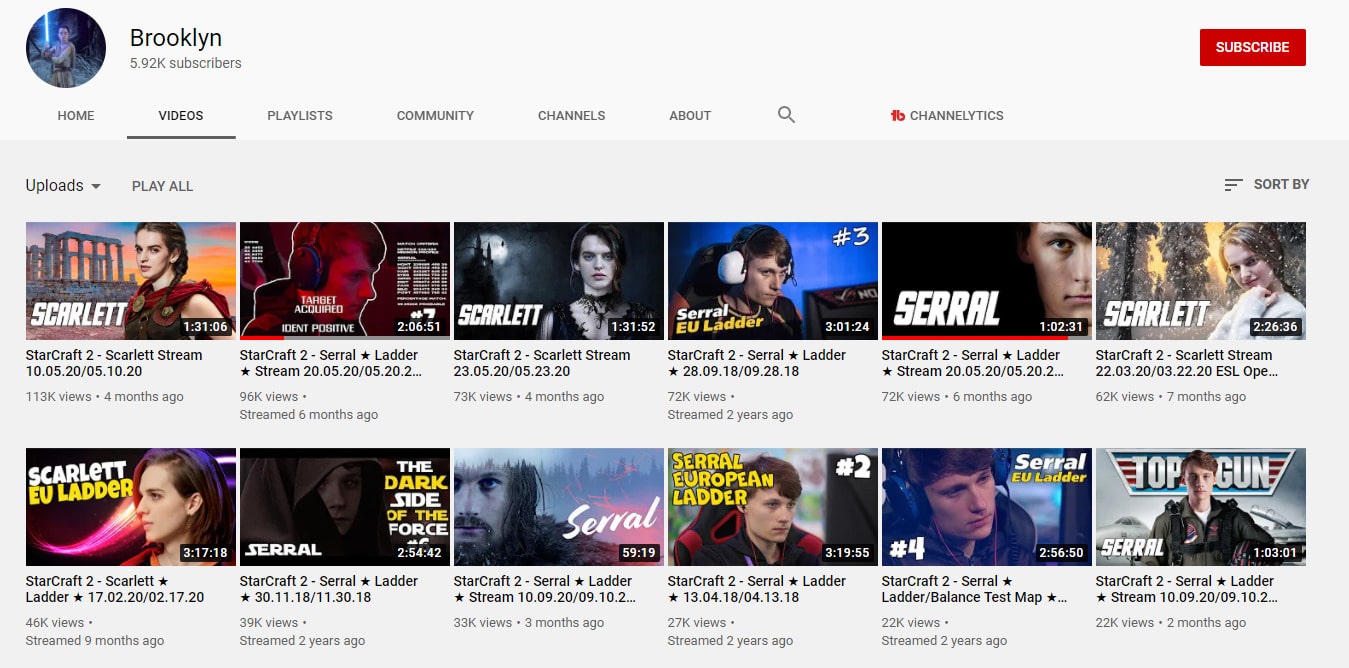This screenshot has height=668, width=1349.
Task: Open title Serral Ladder 30.11.18/11.30.18
Action: coord(329,589)
